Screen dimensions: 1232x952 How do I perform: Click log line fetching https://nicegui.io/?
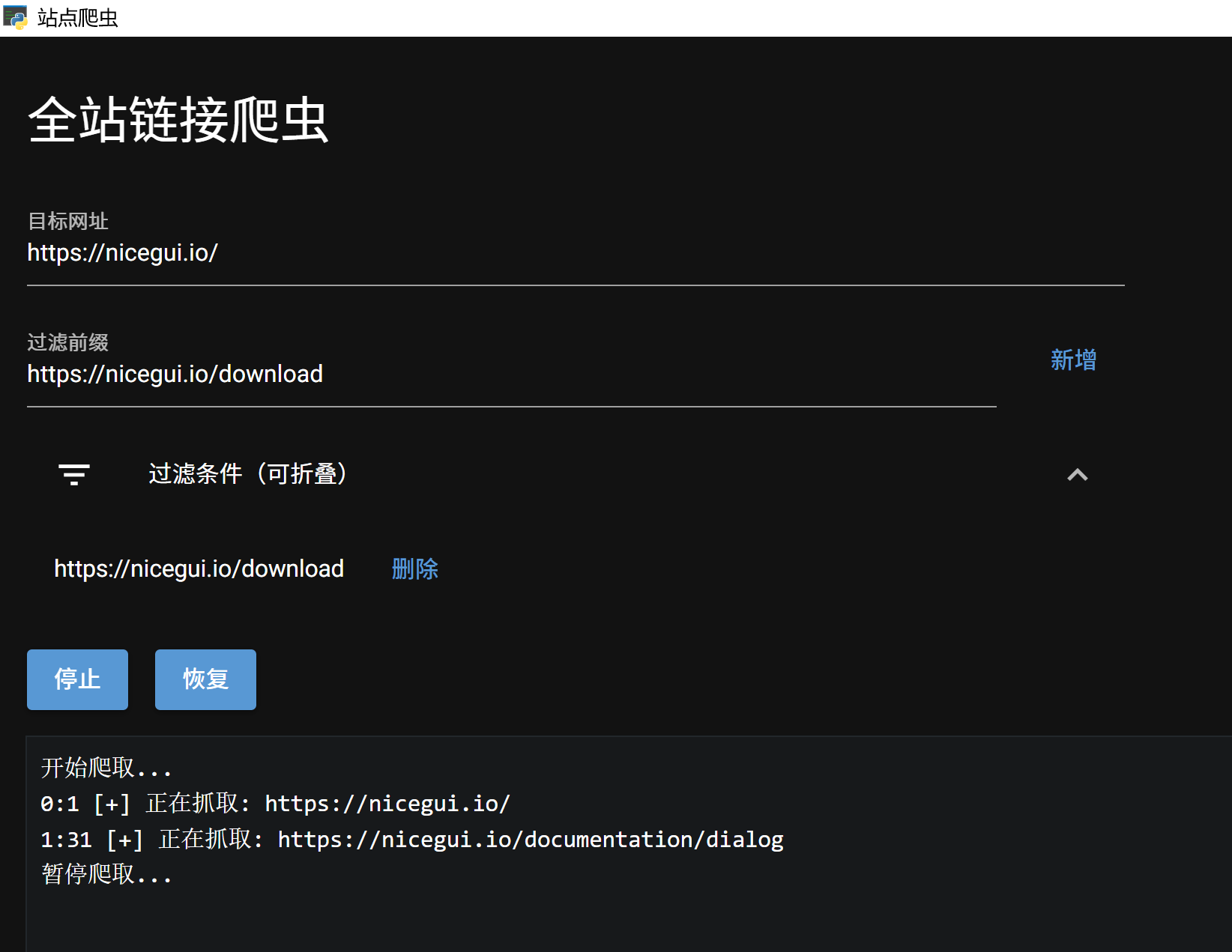tap(275, 804)
